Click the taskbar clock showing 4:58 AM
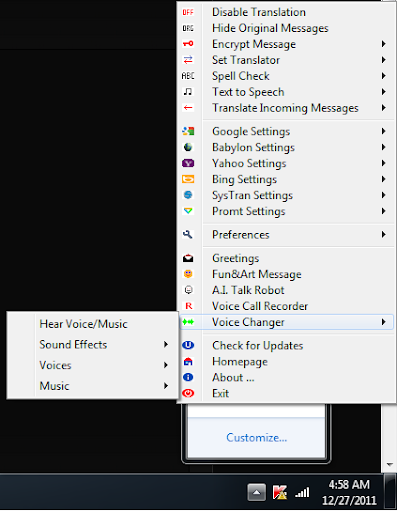The height and width of the screenshot is (512, 397). point(349,492)
